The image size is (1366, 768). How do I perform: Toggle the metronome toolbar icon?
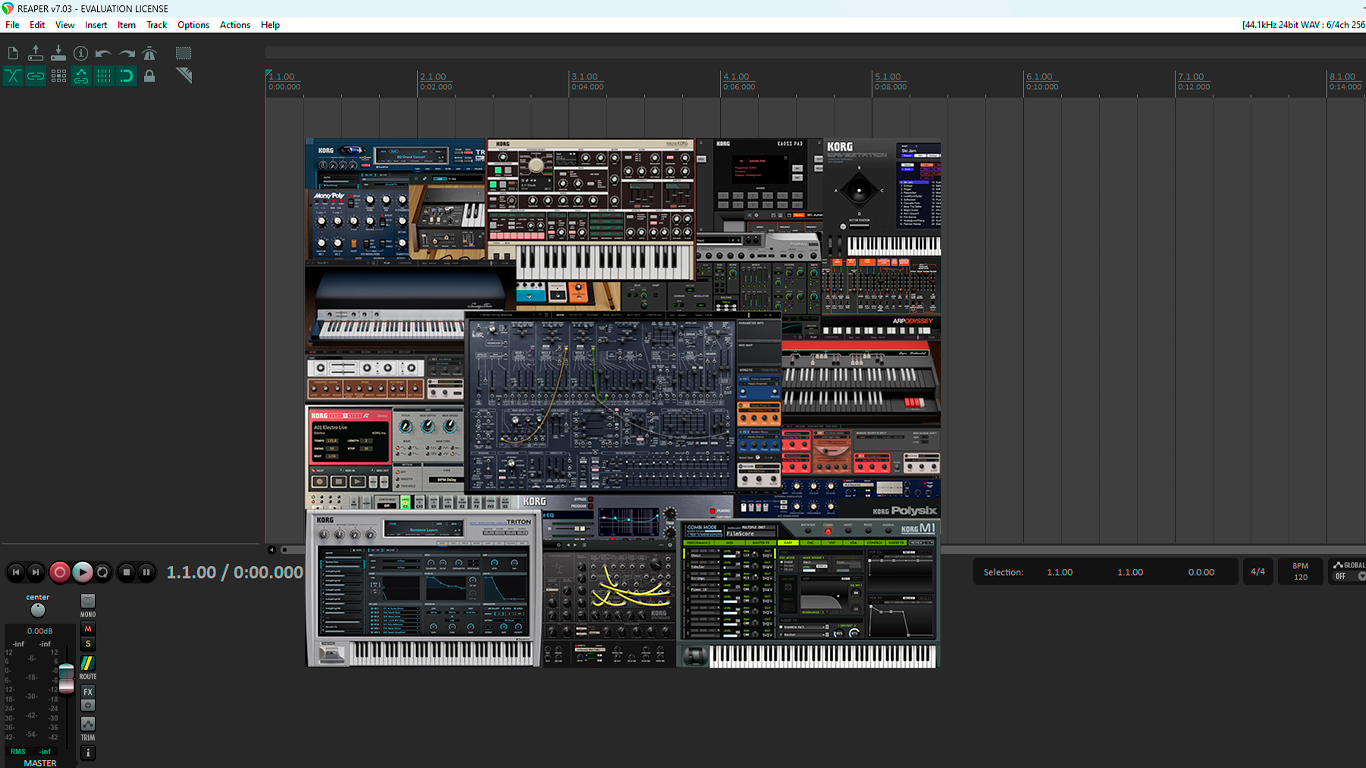(150, 53)
